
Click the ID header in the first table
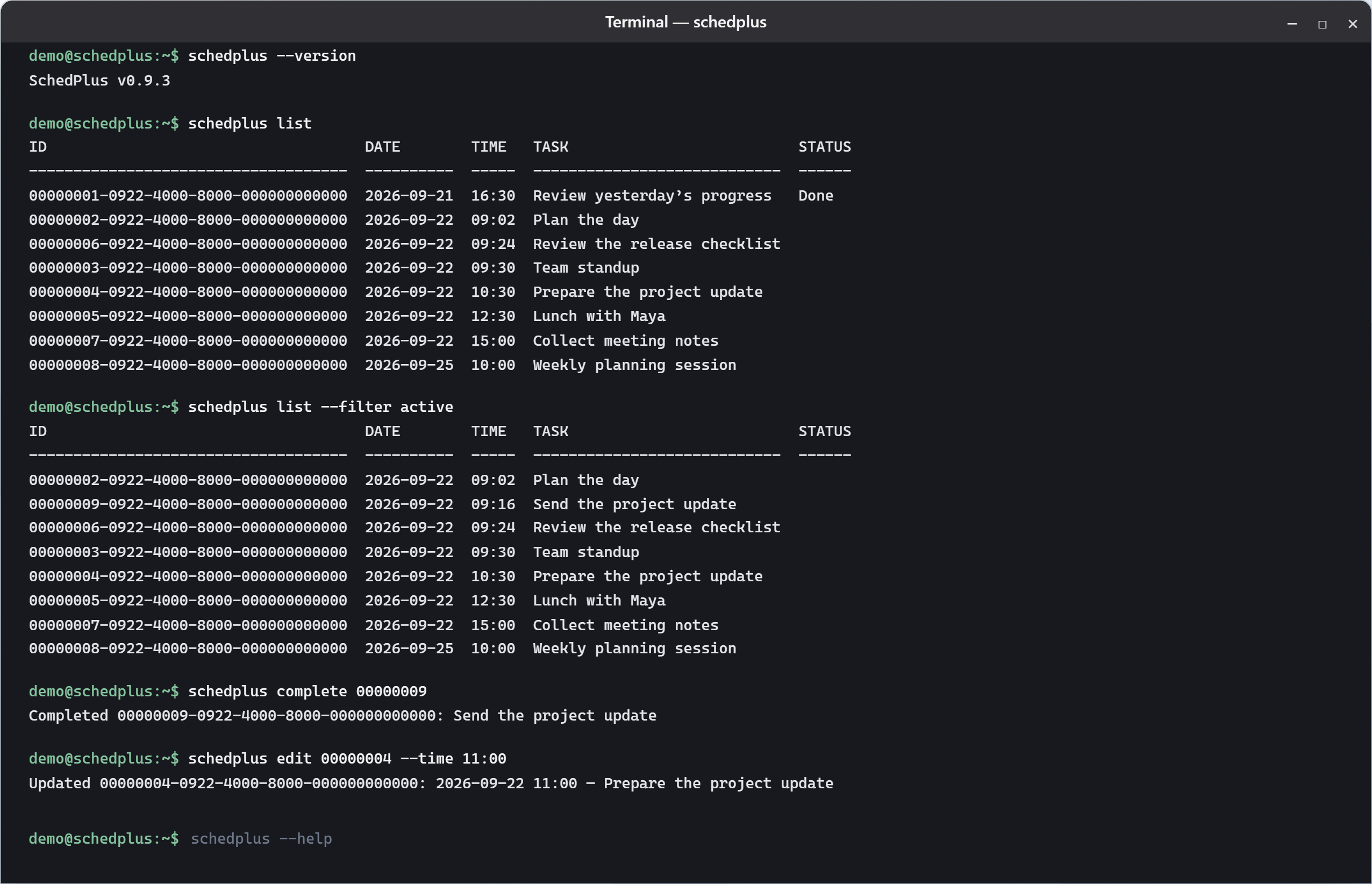pyautogui.click(x=38, y=147)
